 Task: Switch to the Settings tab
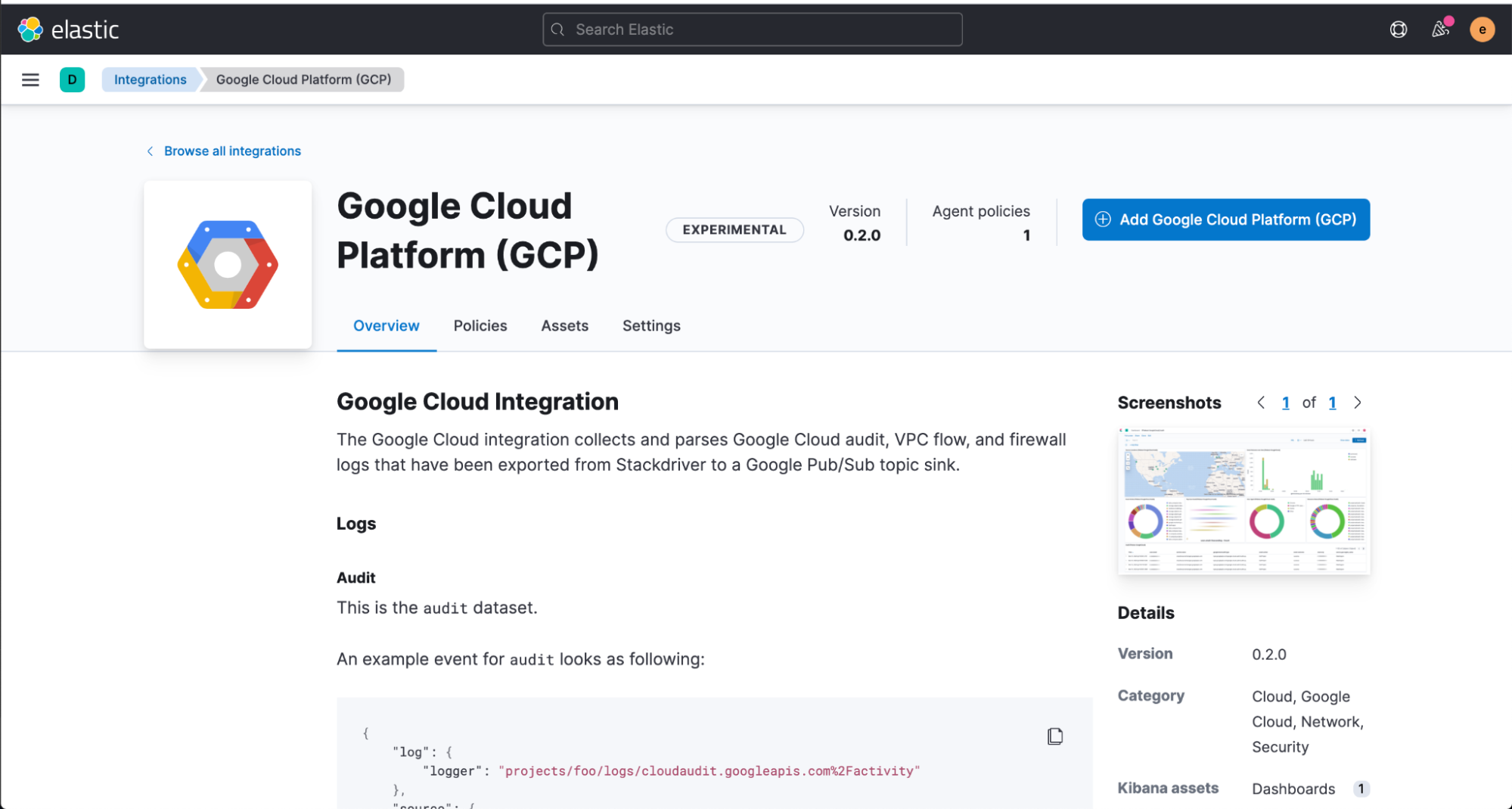click(x=651, y=325)
